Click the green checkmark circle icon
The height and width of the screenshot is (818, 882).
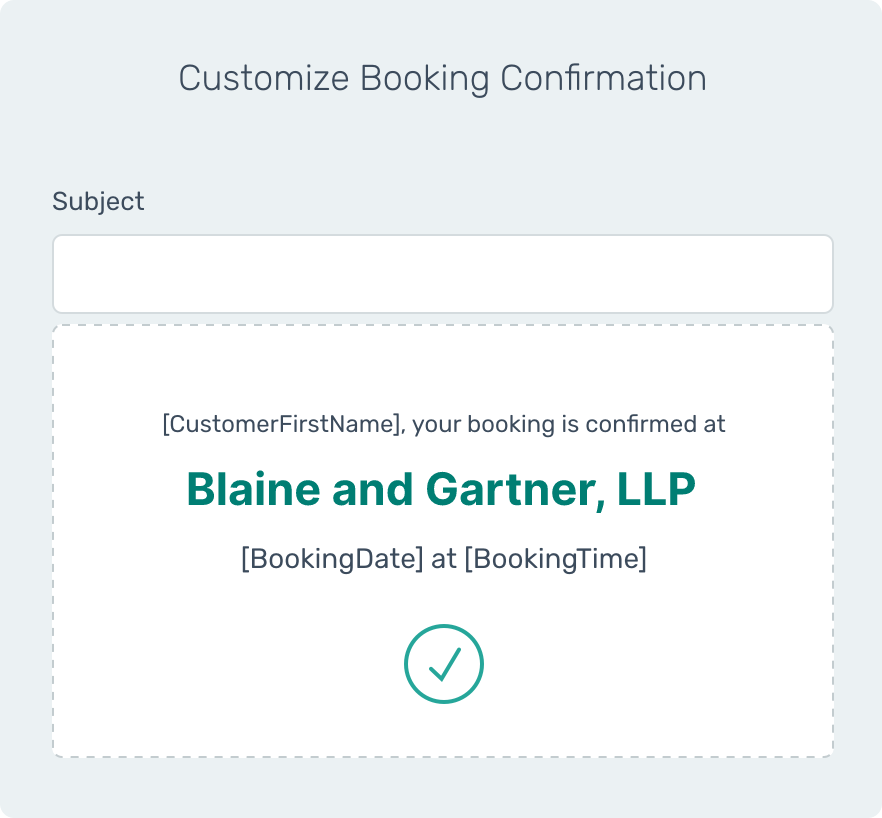click(443, 664)
